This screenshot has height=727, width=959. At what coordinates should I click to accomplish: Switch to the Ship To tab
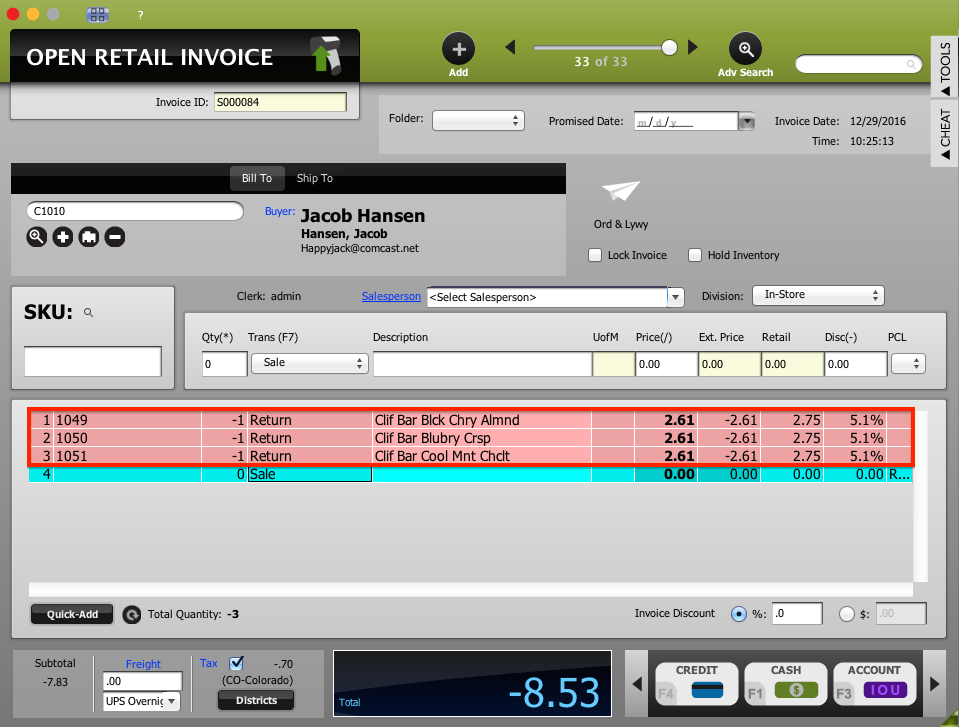314,178
